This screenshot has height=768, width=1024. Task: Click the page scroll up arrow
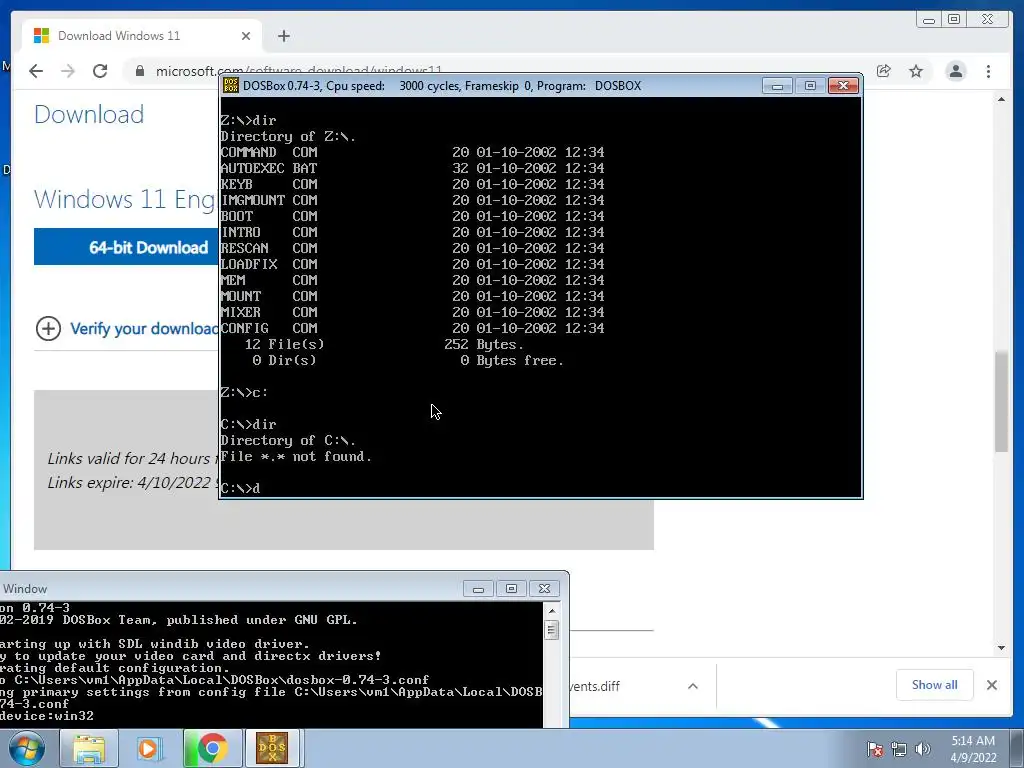pyautogui.click(x=1001, y=99)
